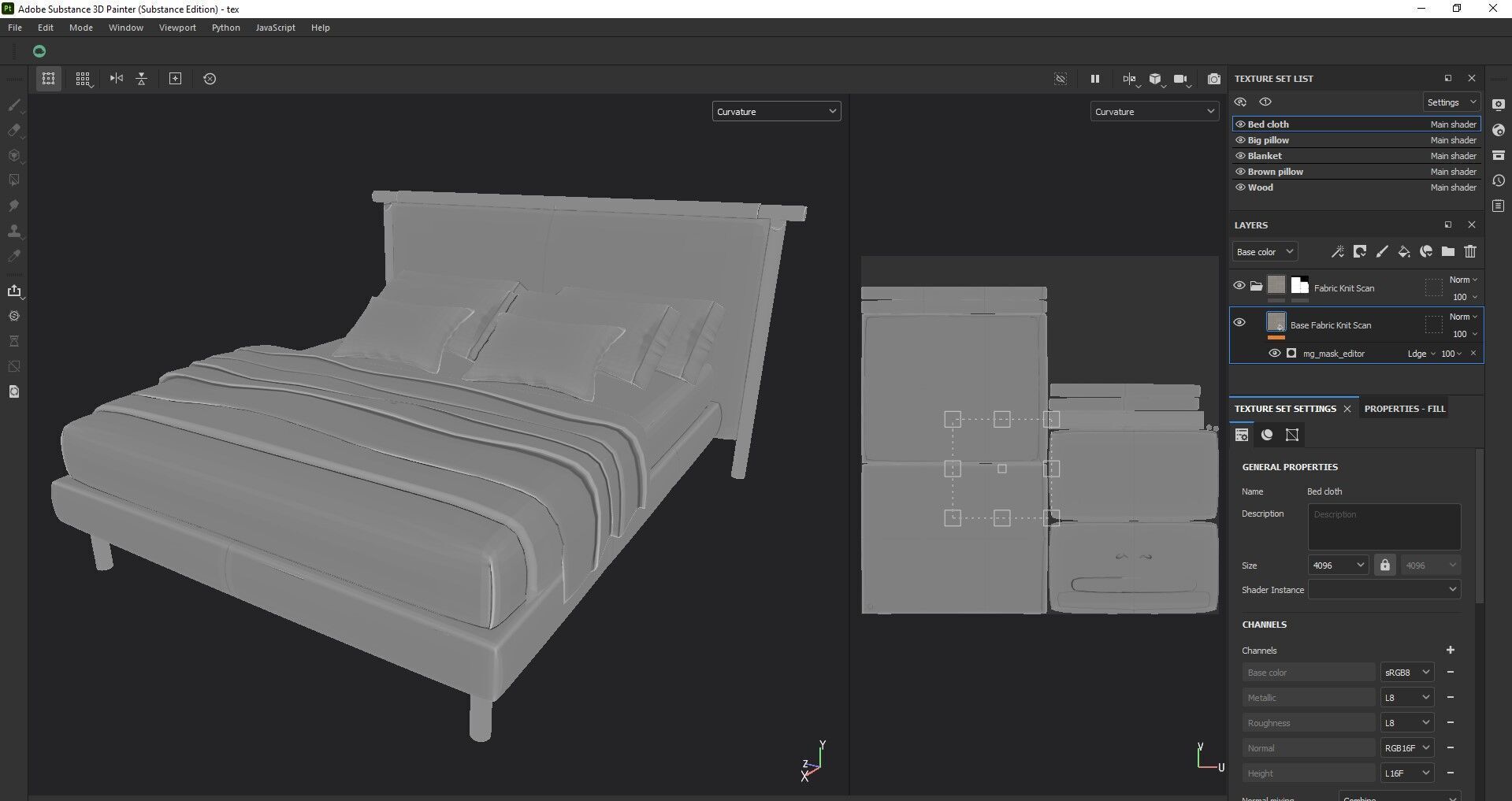This screenshot has width=1512, height=801.
Task: Open the Edit menu
Action: pos(46,28)
